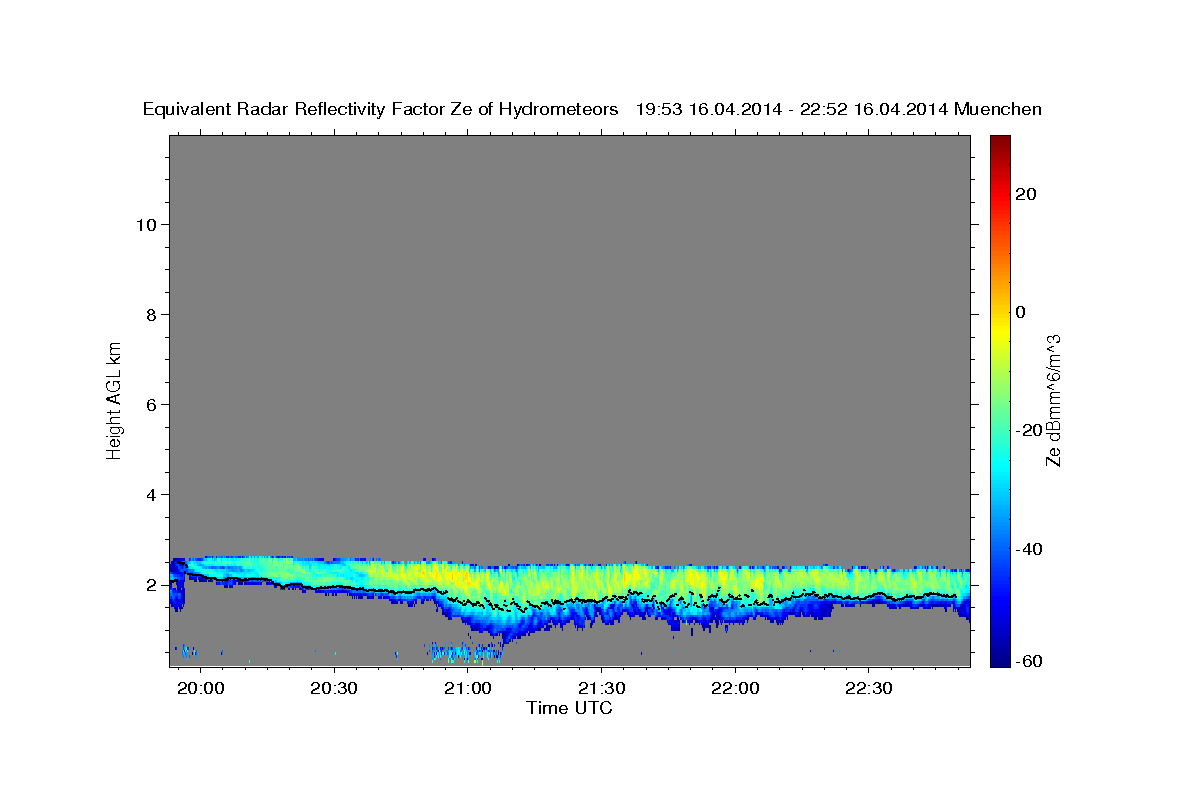Viewport: 1200px width, 800px height.
Task: Click the colorbar value '-40'
Action: [x=1029, y=549]
